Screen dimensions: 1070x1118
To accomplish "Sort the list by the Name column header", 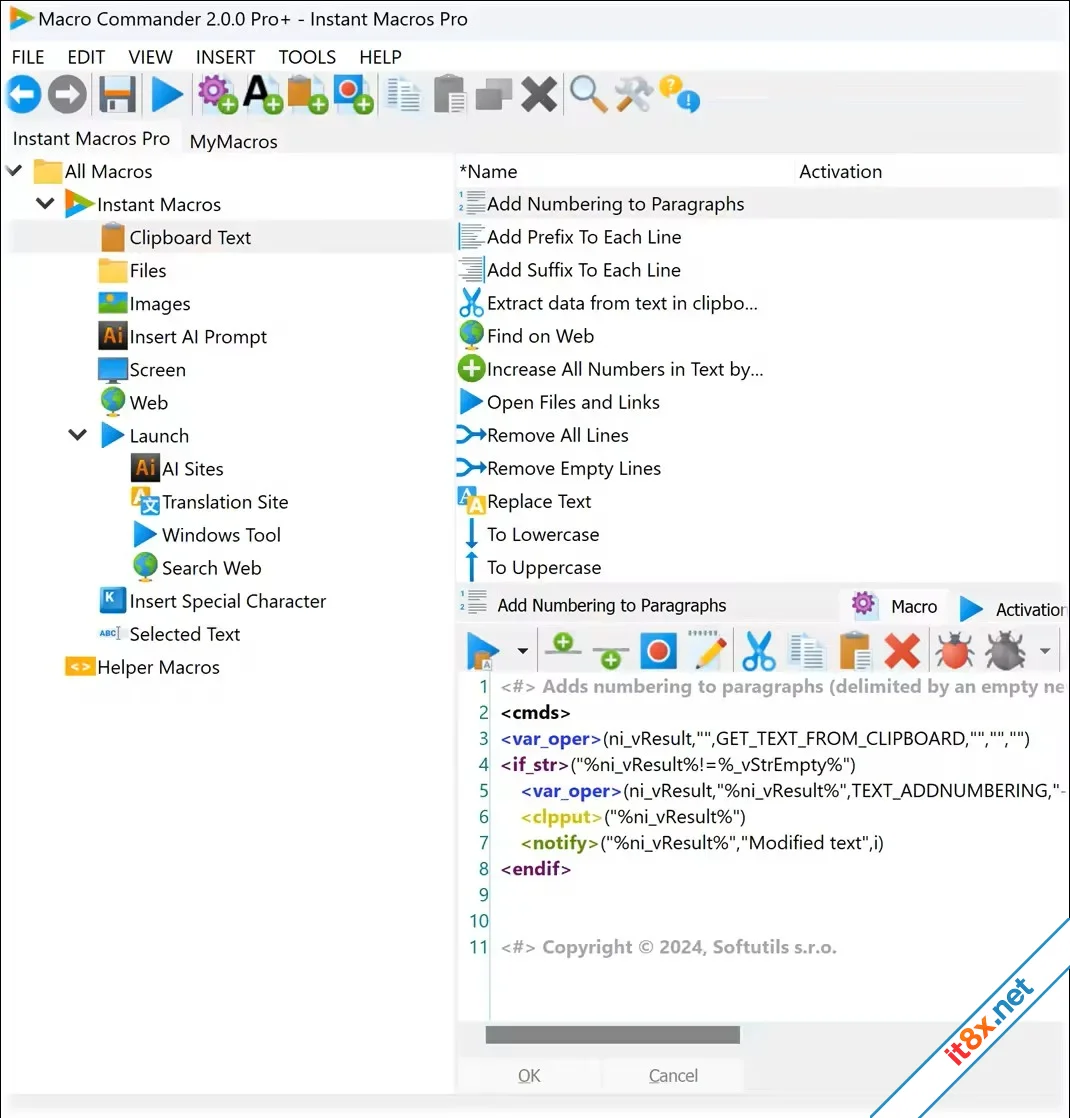I will pos(624,171).
